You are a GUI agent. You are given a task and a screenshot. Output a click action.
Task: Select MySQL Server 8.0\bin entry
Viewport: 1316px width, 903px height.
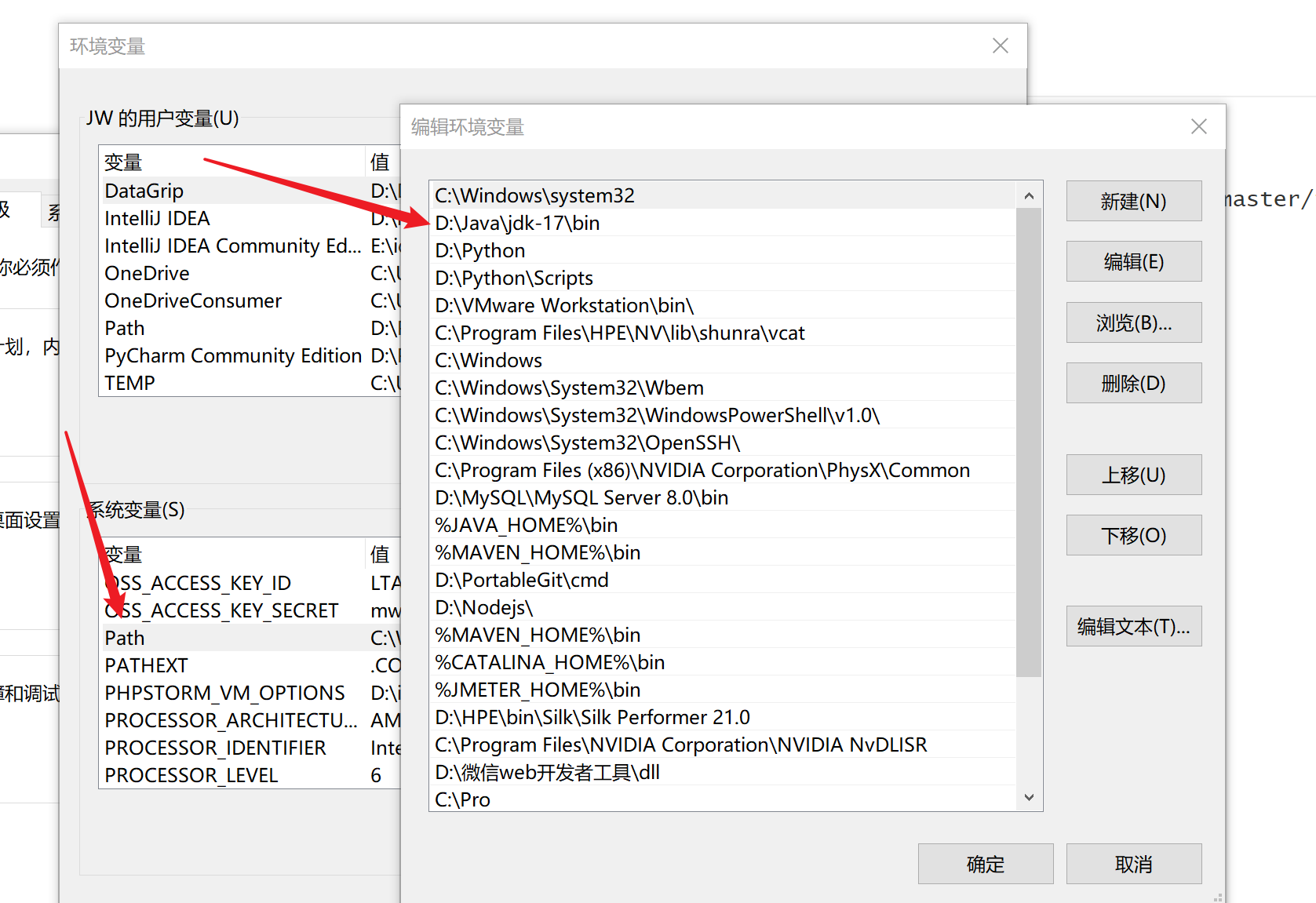tap(723, 497)
